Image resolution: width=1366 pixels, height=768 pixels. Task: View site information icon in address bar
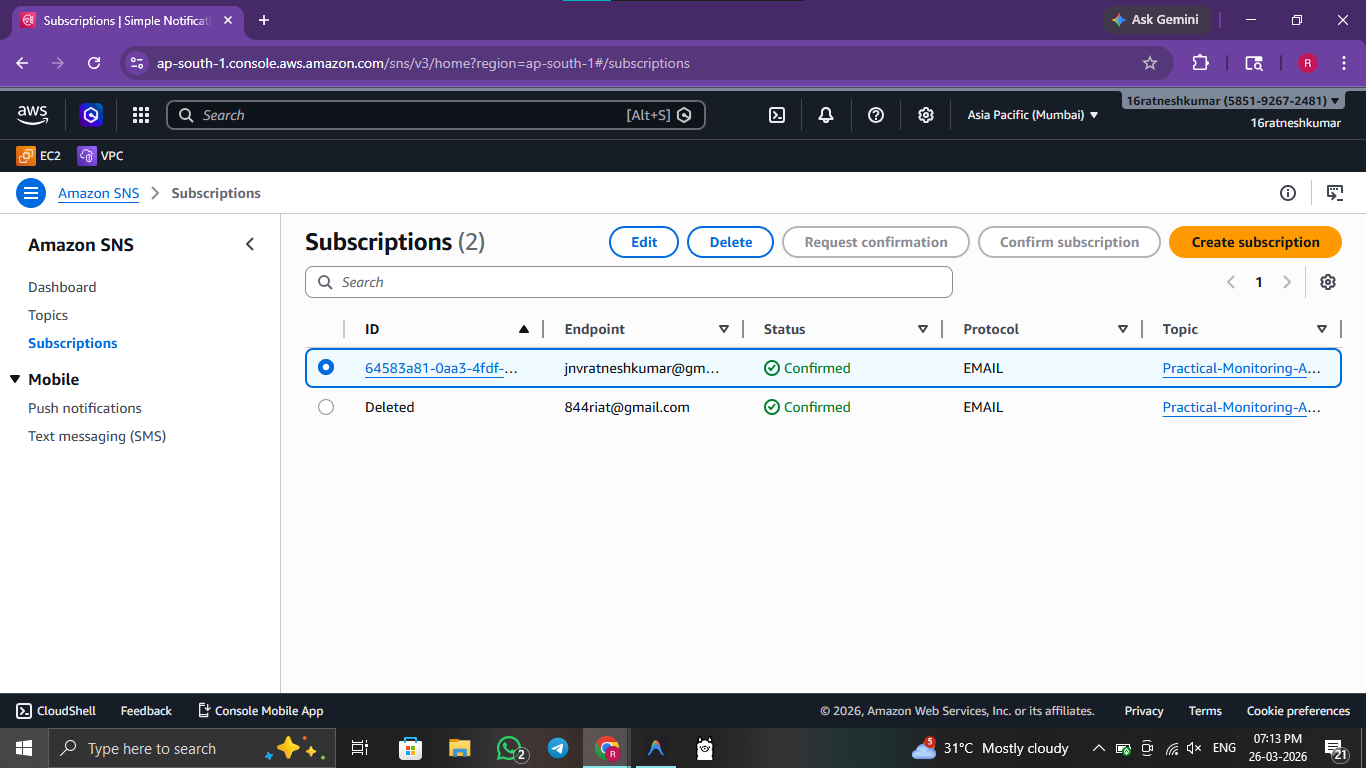pos(138,63)
